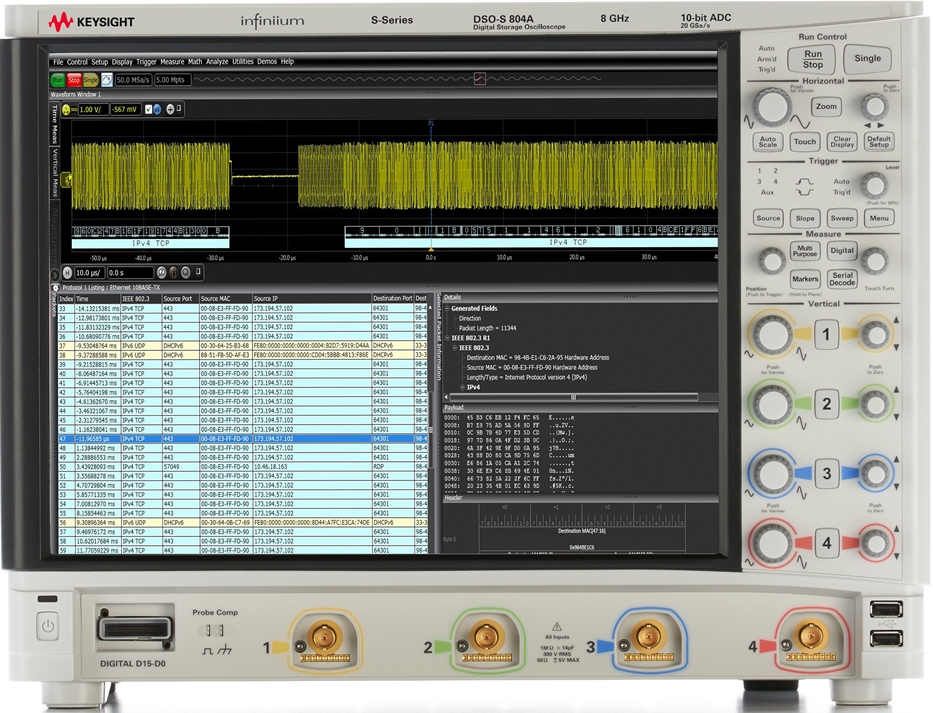Open the Vertical Meas side tab
This screenshot has height=713, width=933.
pyautogui.click(x=56, y=174)
